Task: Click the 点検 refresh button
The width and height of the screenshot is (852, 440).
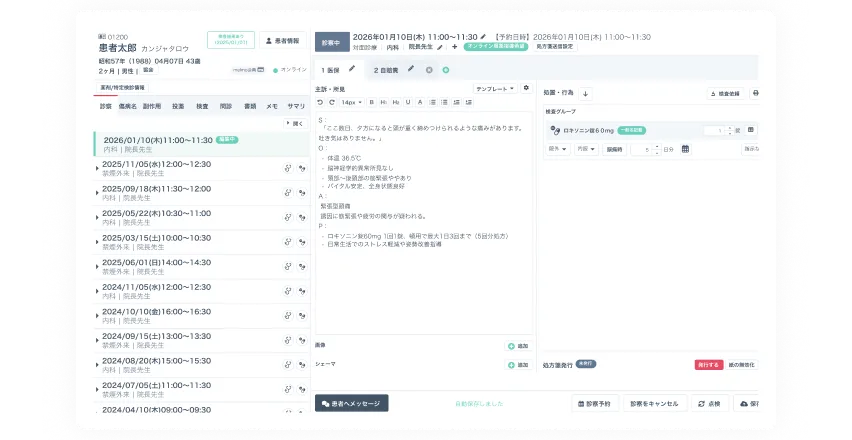Action: click(710, 404)
